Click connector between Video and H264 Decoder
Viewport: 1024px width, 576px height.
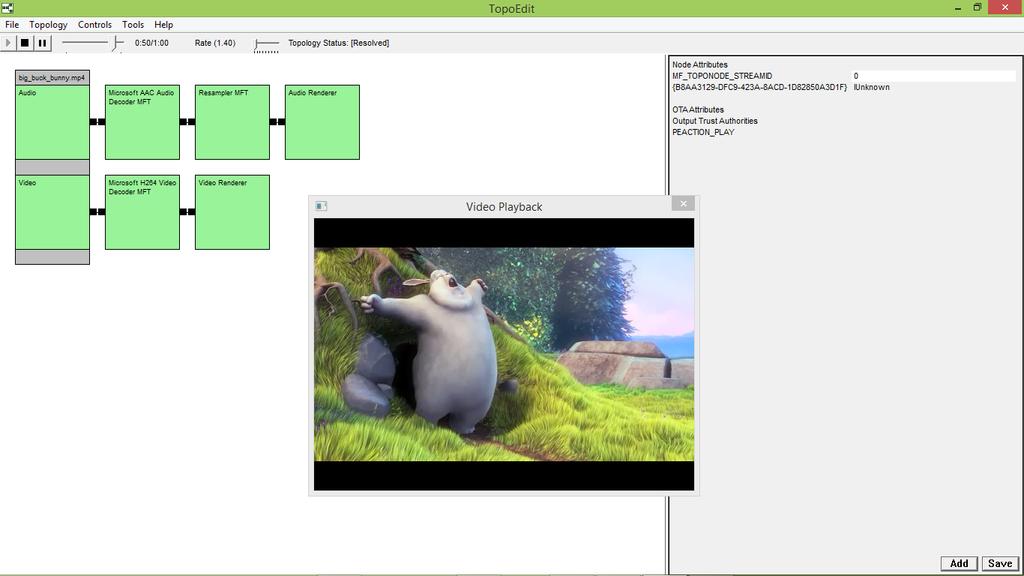pyautogui.click(x=97, y=212)
